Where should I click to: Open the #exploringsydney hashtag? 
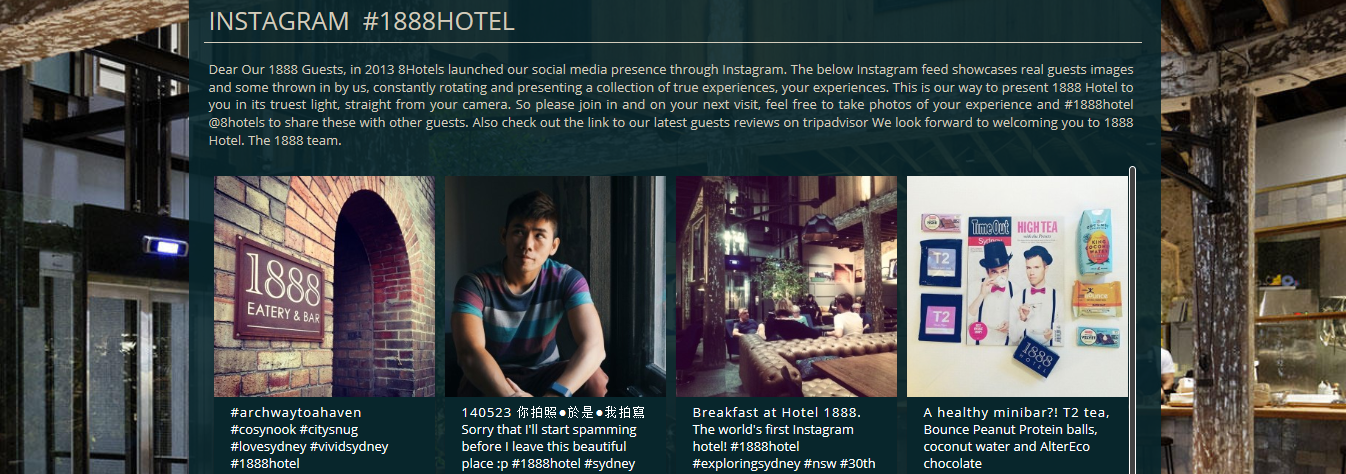point(746,463)
